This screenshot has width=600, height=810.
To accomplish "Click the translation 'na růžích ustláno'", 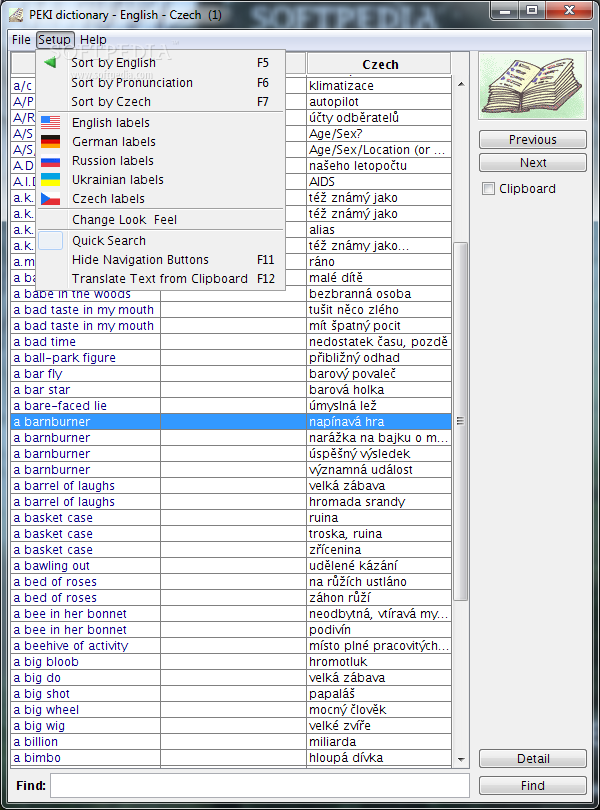I will [358, 582].
